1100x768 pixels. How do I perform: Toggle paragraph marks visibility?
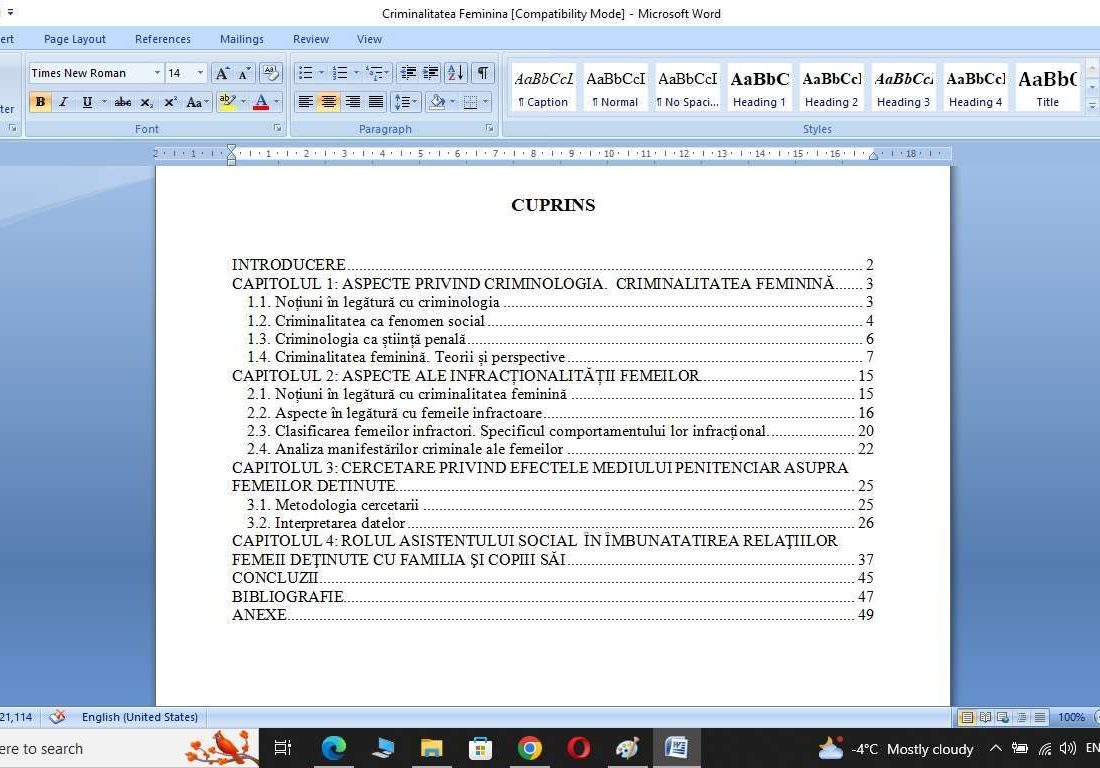[481, 73]
